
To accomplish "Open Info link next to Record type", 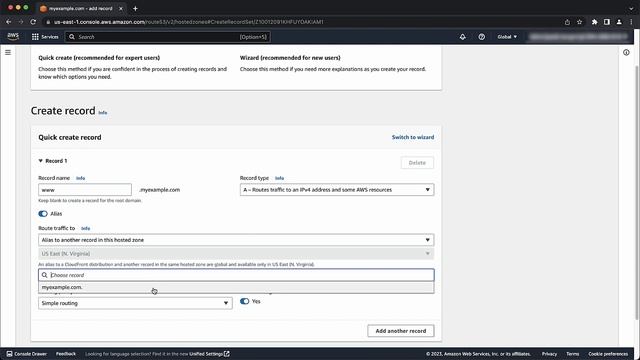I will tap(279, 178).
